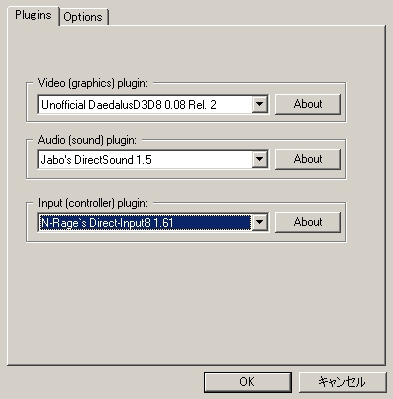Image resolution: width=393 pixels, height=399 pixels.
Task: Expand the Video plugin dropdown arrow
Action: (260, 104)
